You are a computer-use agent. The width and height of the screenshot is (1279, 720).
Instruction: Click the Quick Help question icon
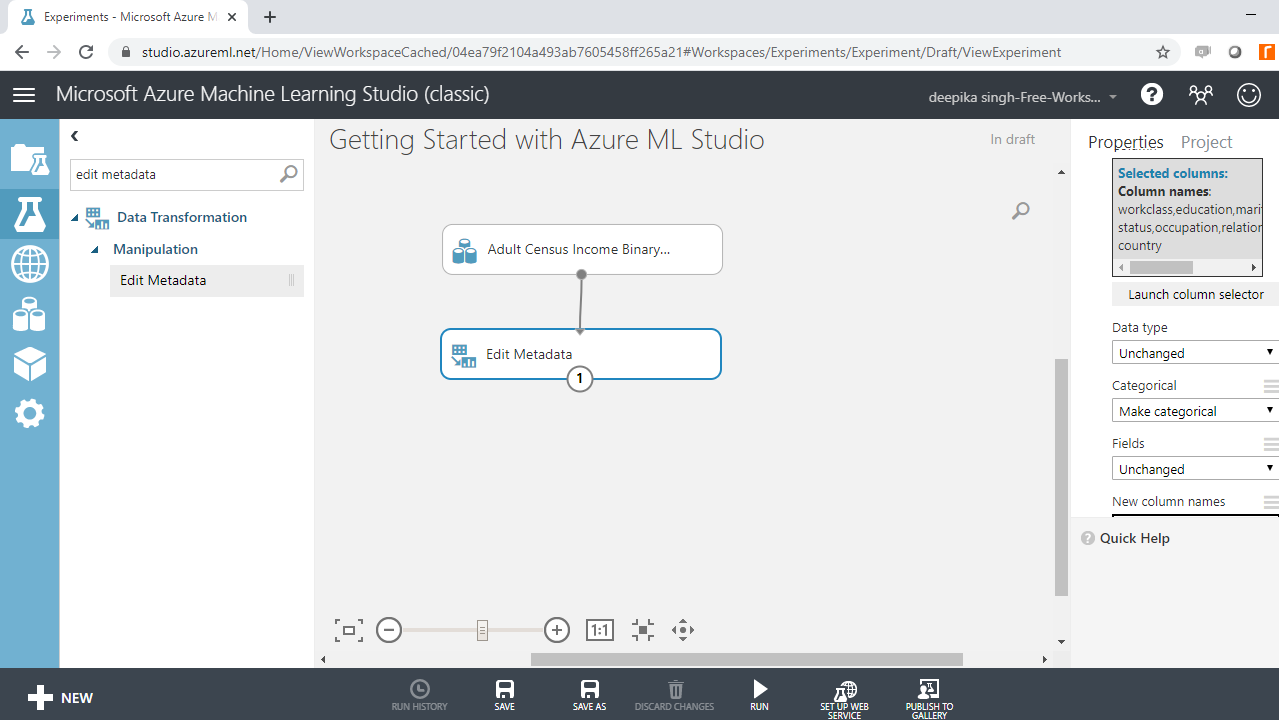coord(1088,538)
